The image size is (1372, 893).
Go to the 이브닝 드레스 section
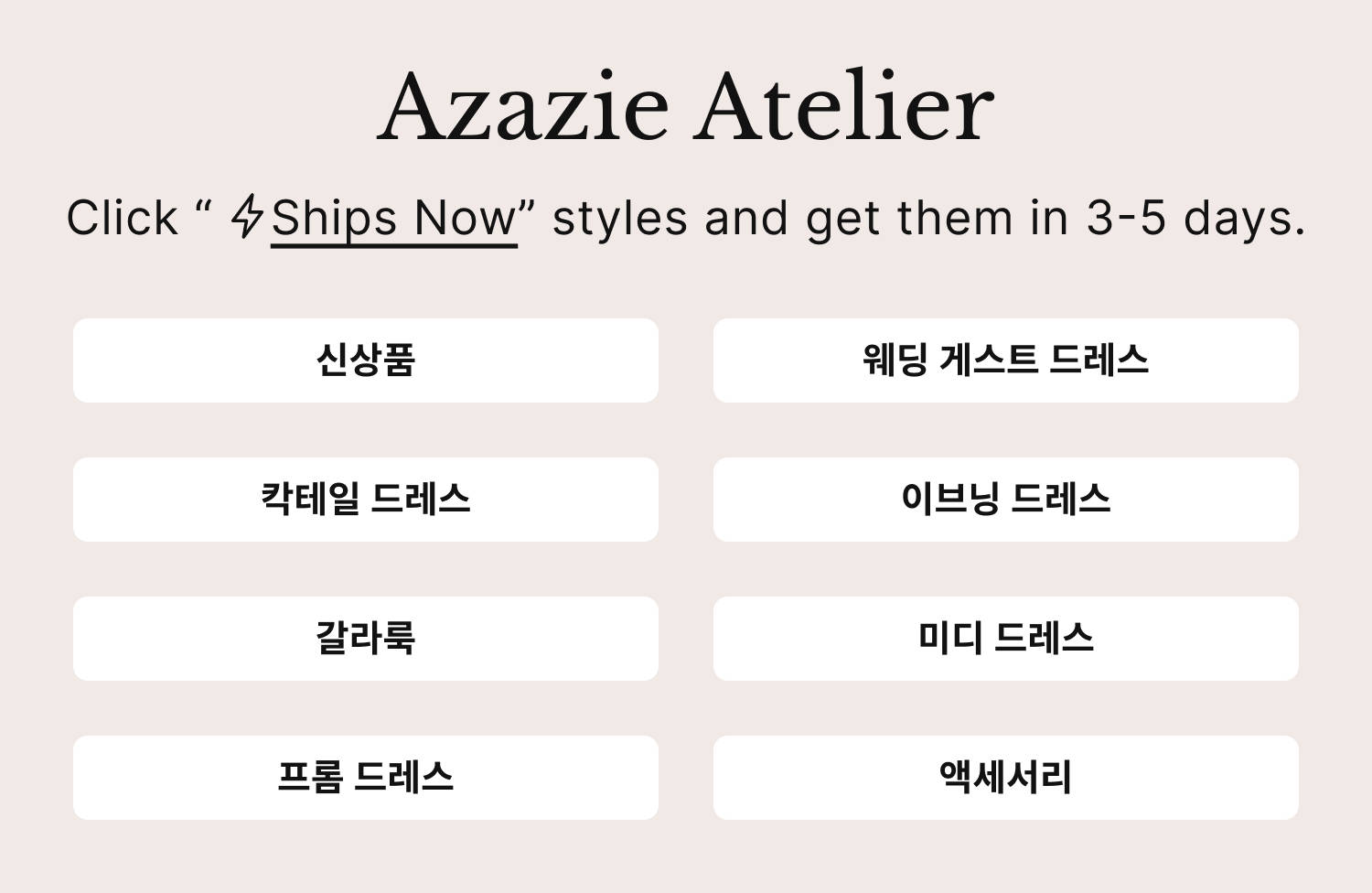(x=1006, y=500)
